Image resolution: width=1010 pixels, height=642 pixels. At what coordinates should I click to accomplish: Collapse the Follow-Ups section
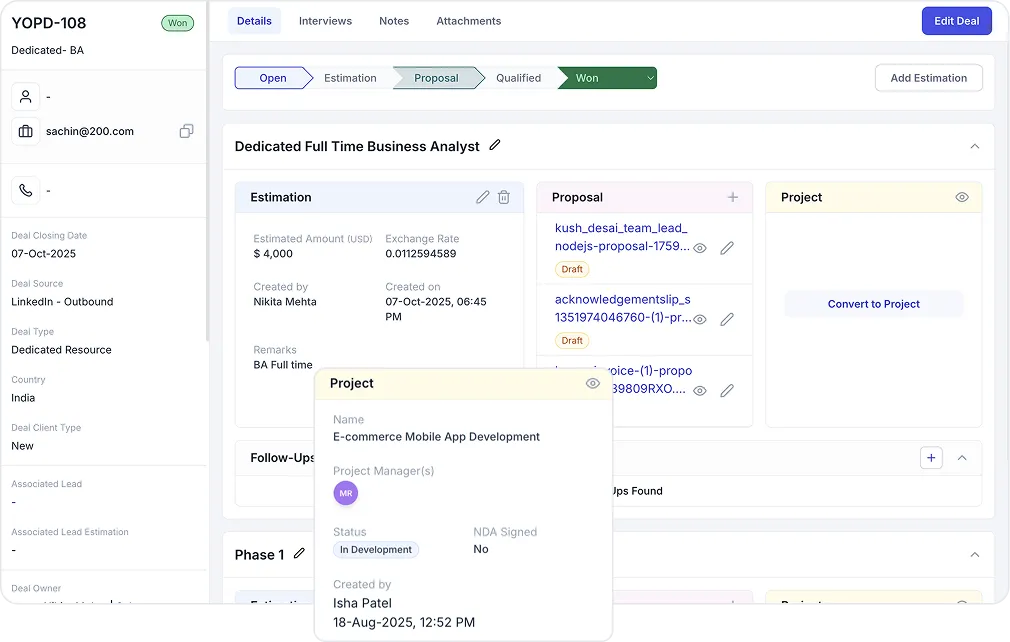point(962,458)
